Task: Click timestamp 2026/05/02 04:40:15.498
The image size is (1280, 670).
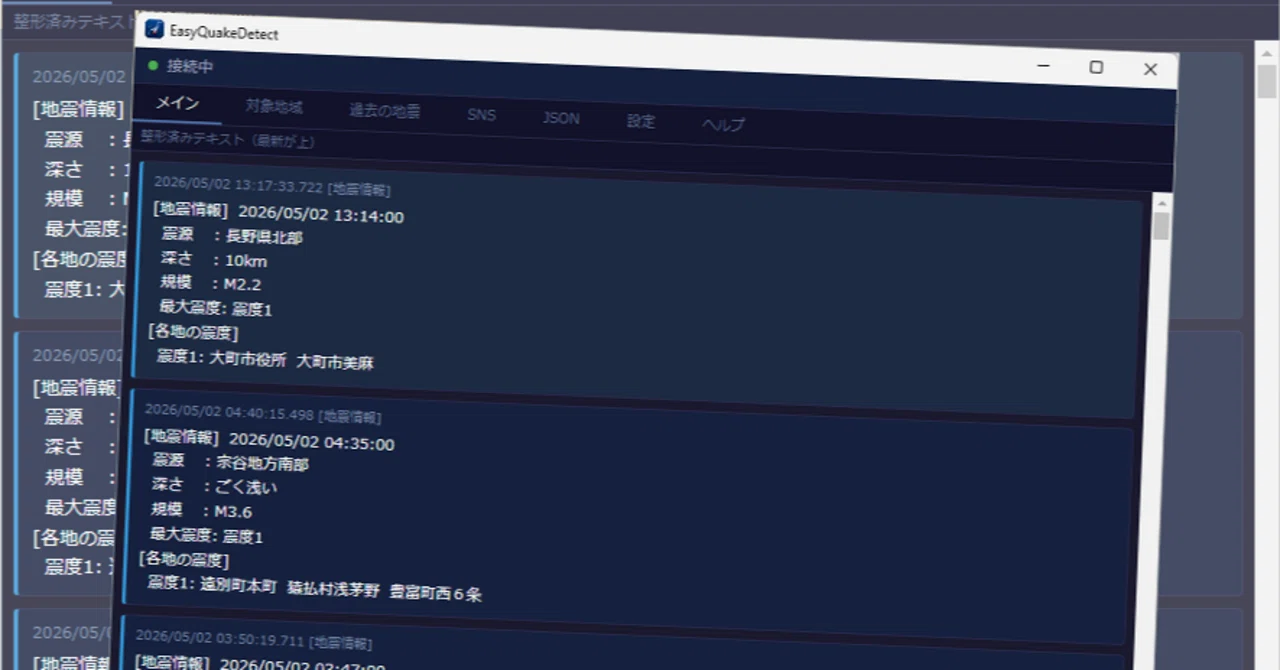Action: 229,411
